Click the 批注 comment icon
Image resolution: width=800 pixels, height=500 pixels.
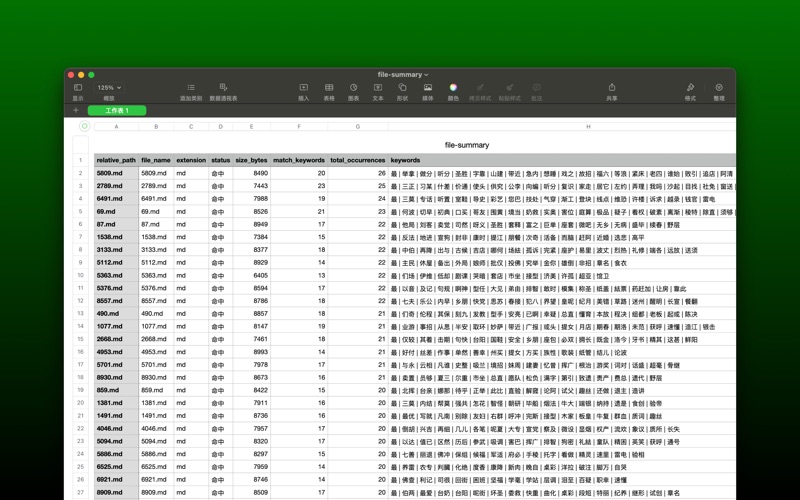(536, 88)
